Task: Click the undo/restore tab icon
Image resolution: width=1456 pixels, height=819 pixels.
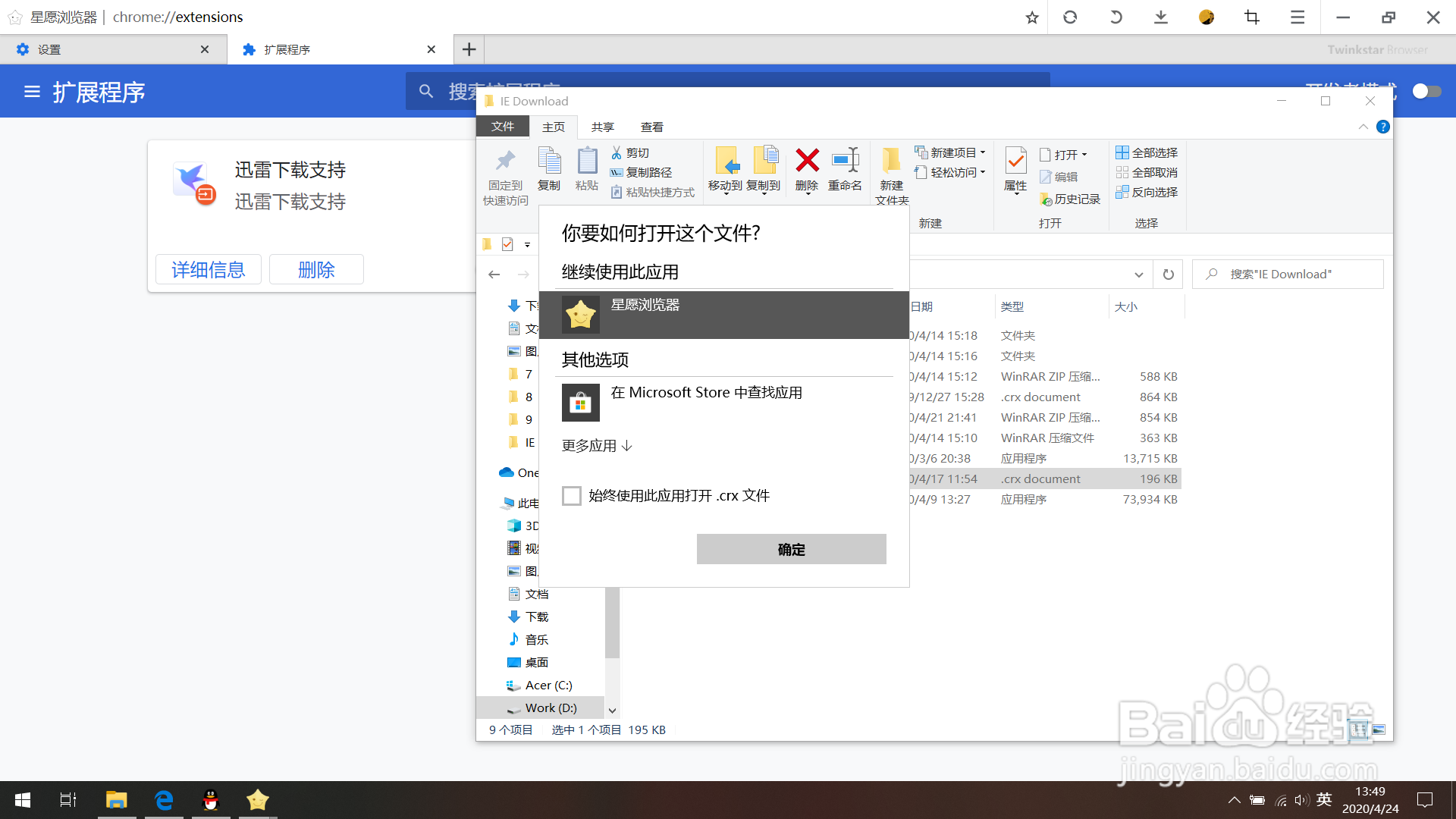Action: (1116, 17)
